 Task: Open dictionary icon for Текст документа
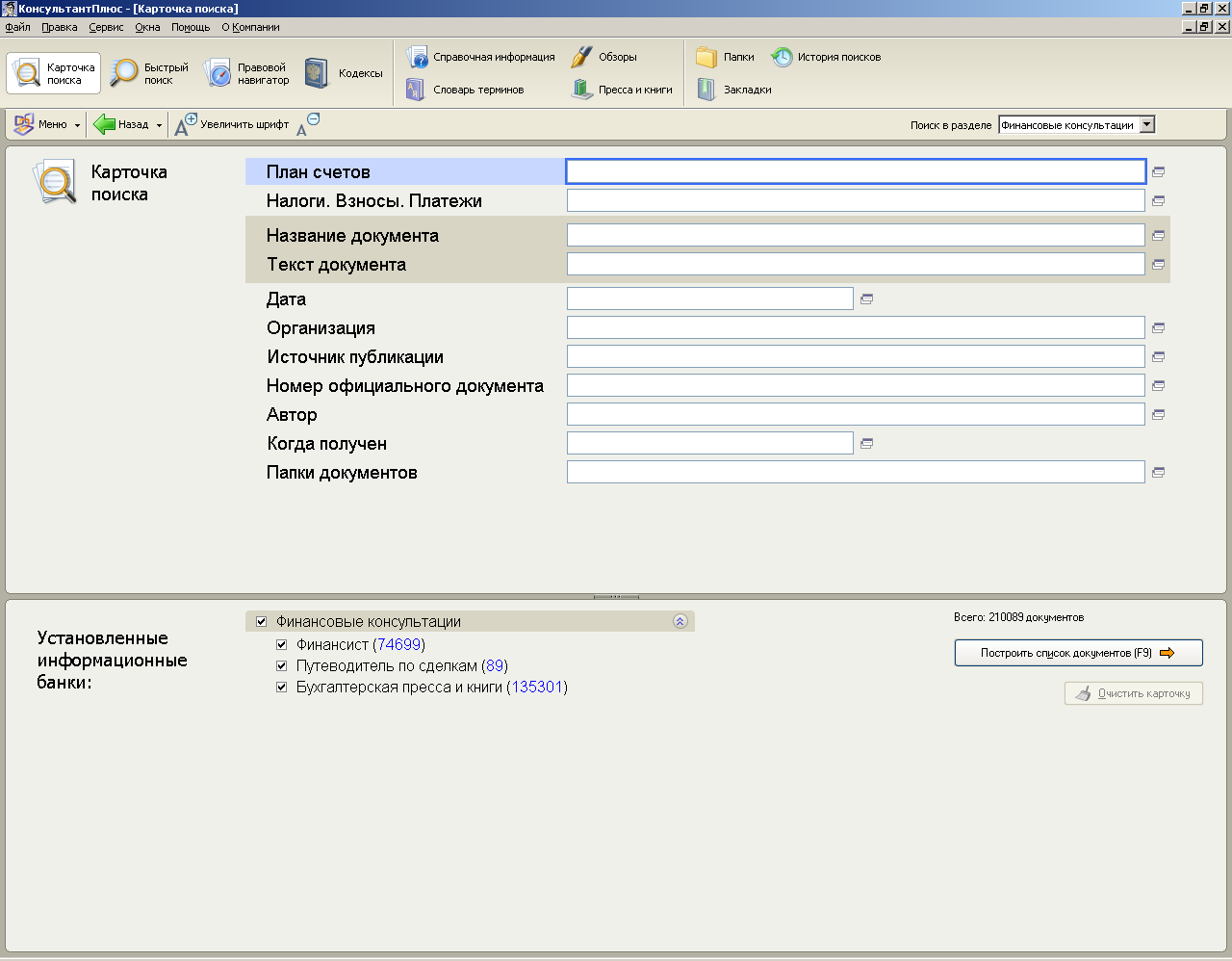tap(1159, 265)
